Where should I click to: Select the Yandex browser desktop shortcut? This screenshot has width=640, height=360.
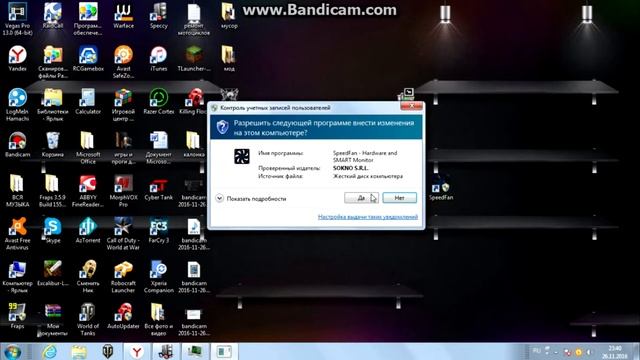point(17,58)
